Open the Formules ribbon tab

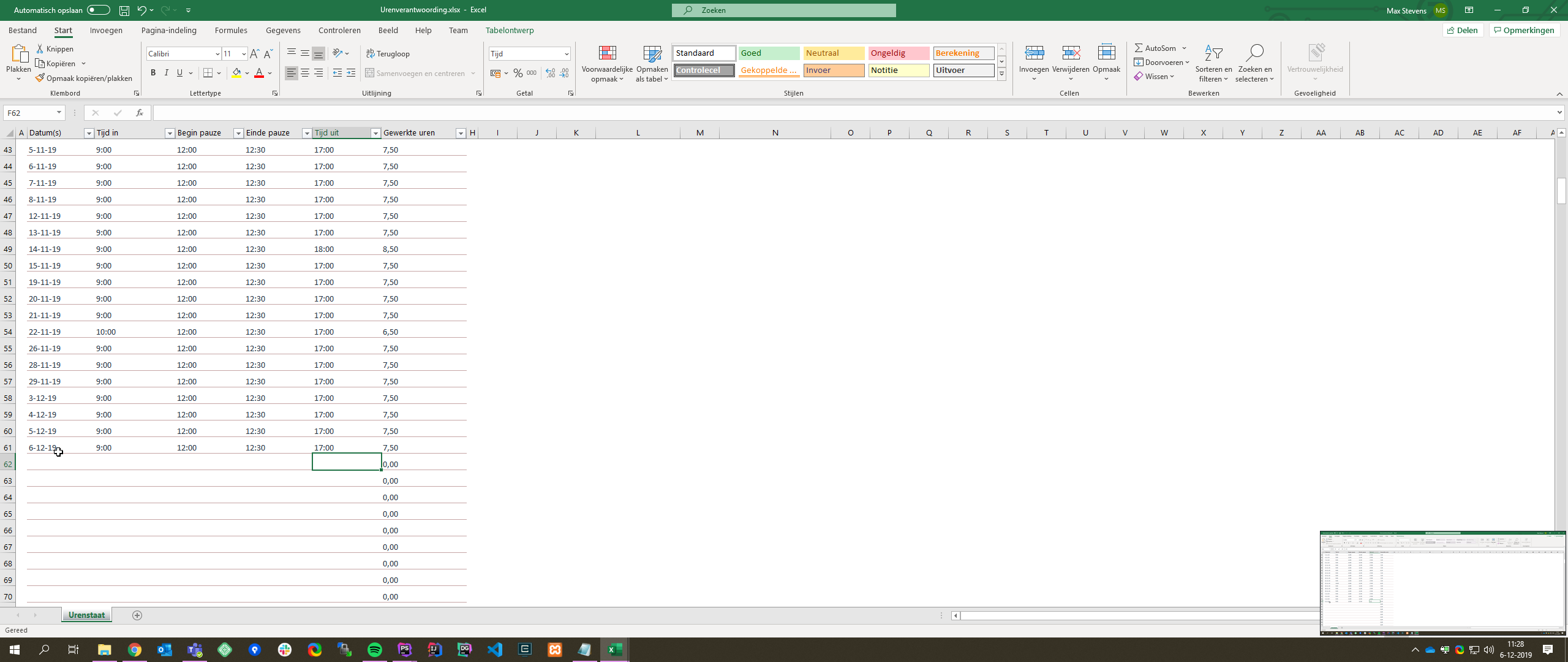point(231,30)
